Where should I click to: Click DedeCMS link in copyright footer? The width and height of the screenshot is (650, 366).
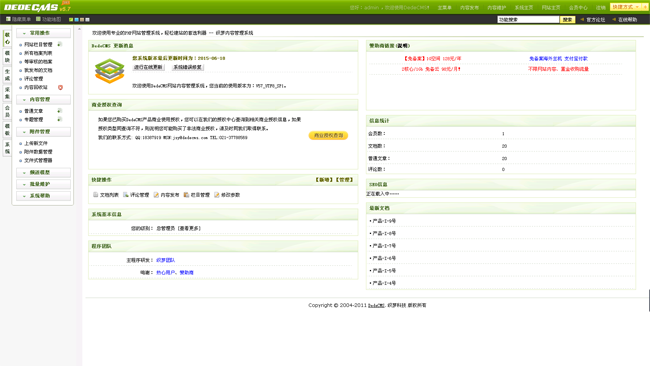pos(376,305)
